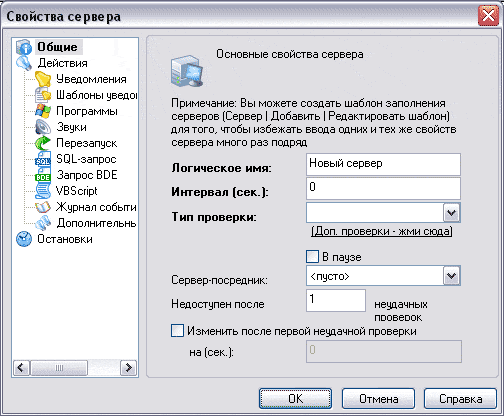Image resolution: width=504 pixels, height=416 pixels.
Task: Click the Шаблоны уведомлений document icon
Action: coord(43,95)
